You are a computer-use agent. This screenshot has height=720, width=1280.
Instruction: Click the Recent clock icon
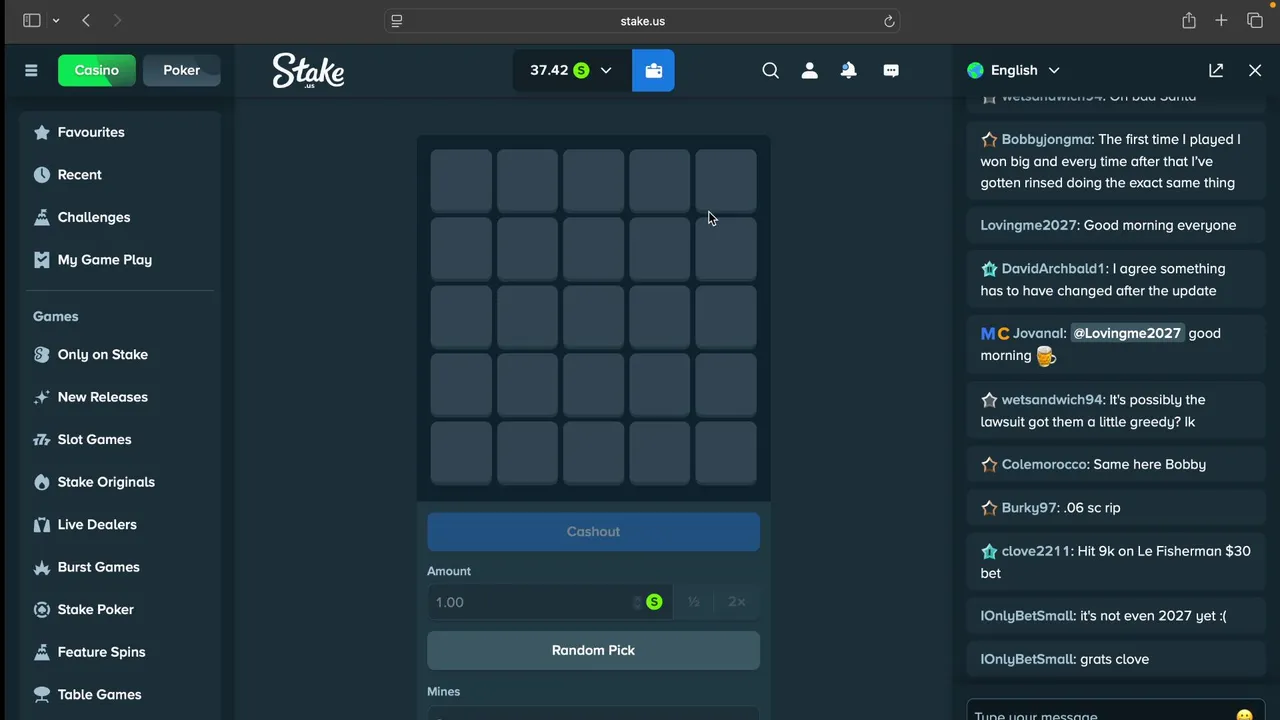pos(41,175)
